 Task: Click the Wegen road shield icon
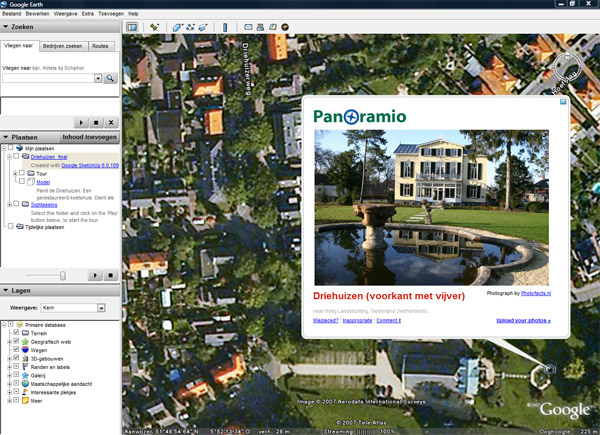[x=25, y=350]
